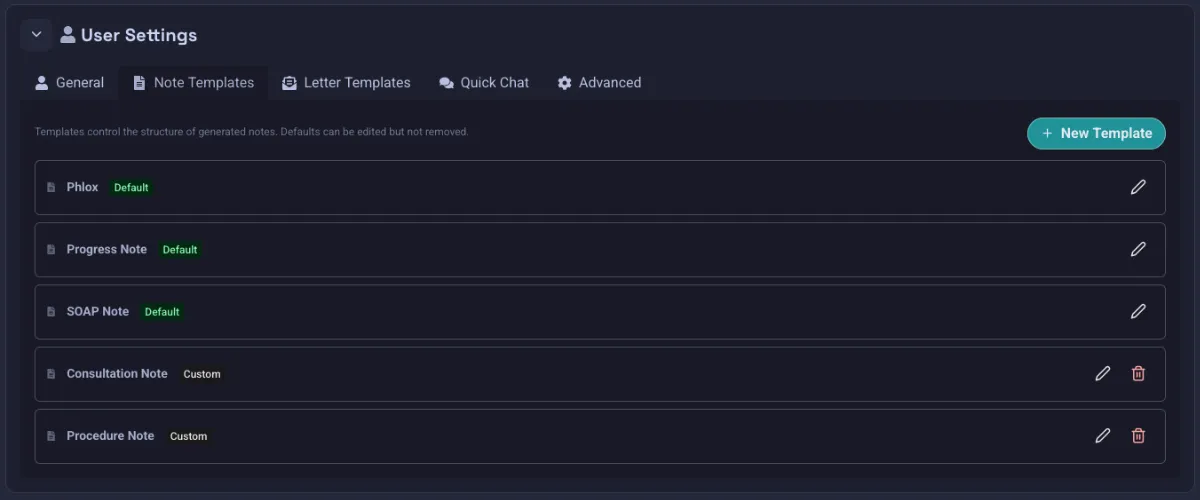This screenshot has width=1200, height=500.
Task: Select the Note Templates tab
Action: 193,83
